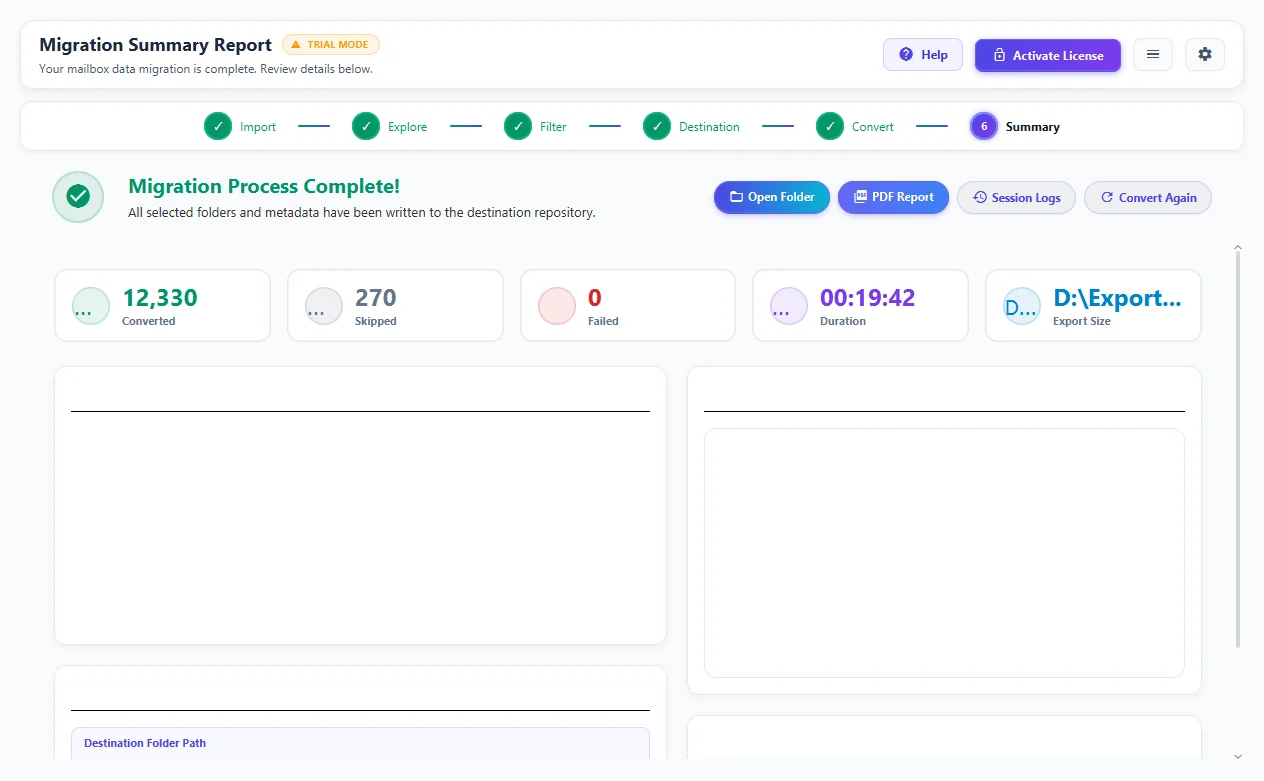The image size is (1264, 781).
Task: Click the Duration card icon
Action: pyautogui.click(x=789, y=306)
